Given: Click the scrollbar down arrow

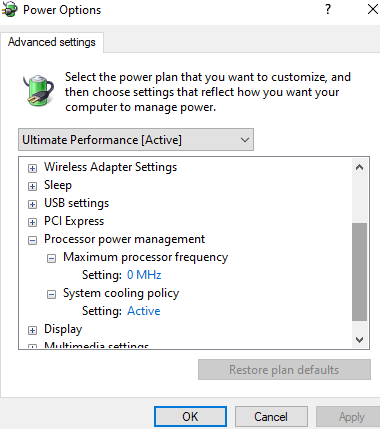Looking at the screenshot, I should point(359,340).
